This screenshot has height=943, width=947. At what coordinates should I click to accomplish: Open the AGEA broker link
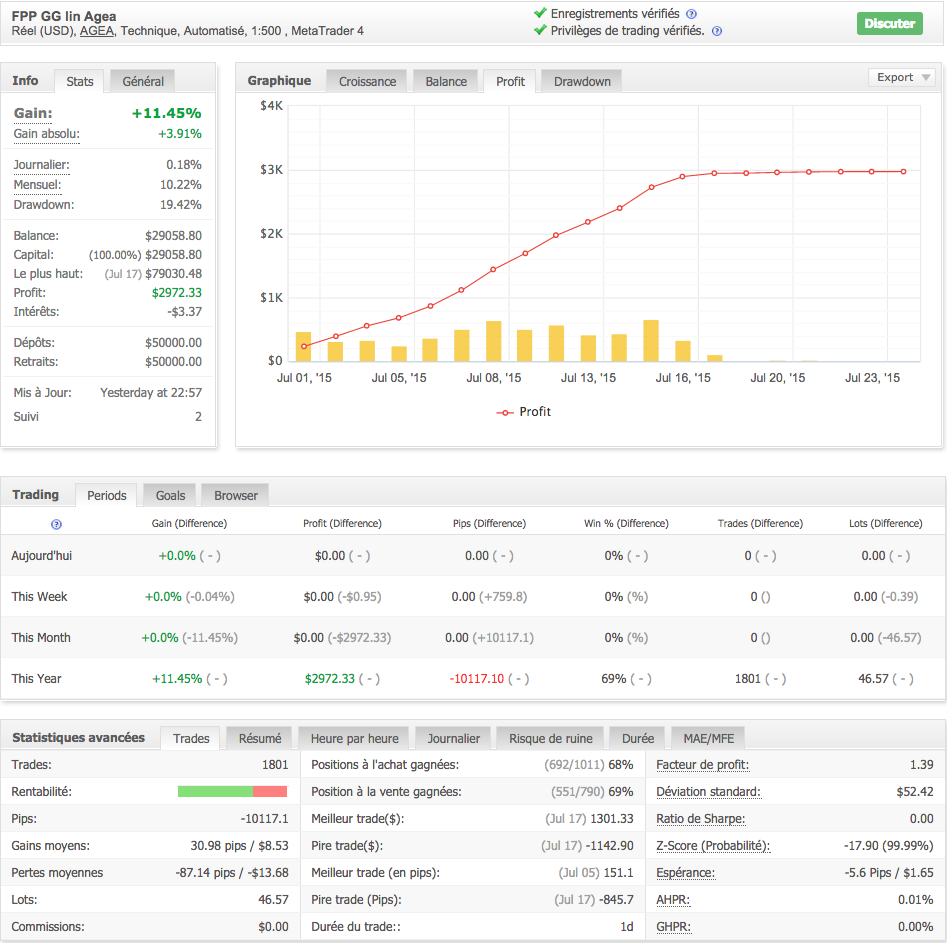coord(97,31)
